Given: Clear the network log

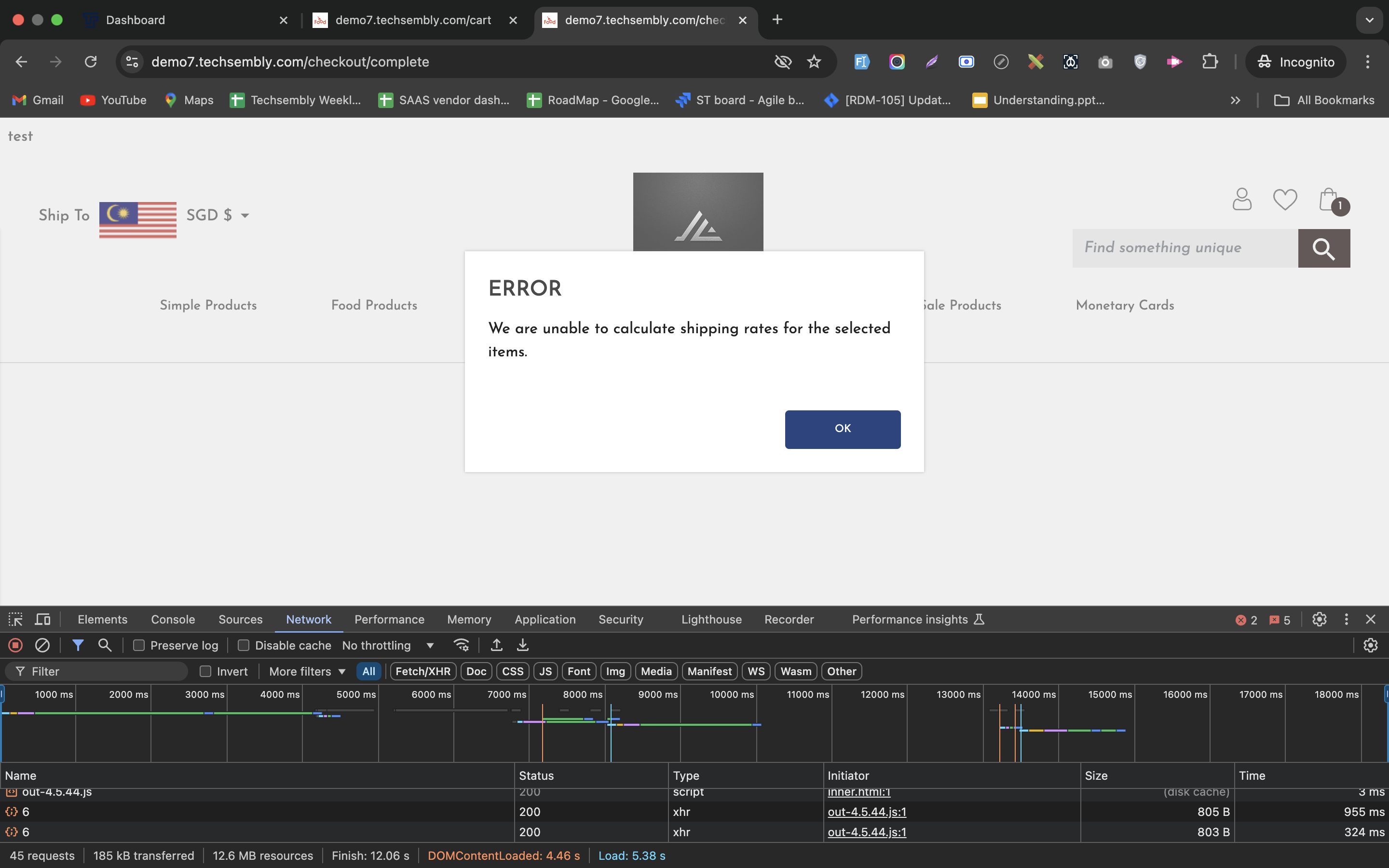Looking at the screenshot, I should click(x=42, y=645).
